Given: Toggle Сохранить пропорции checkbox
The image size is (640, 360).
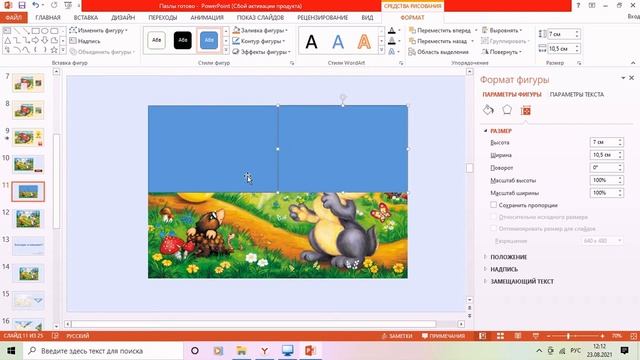Looking at the screenshot, I should 493,205.
